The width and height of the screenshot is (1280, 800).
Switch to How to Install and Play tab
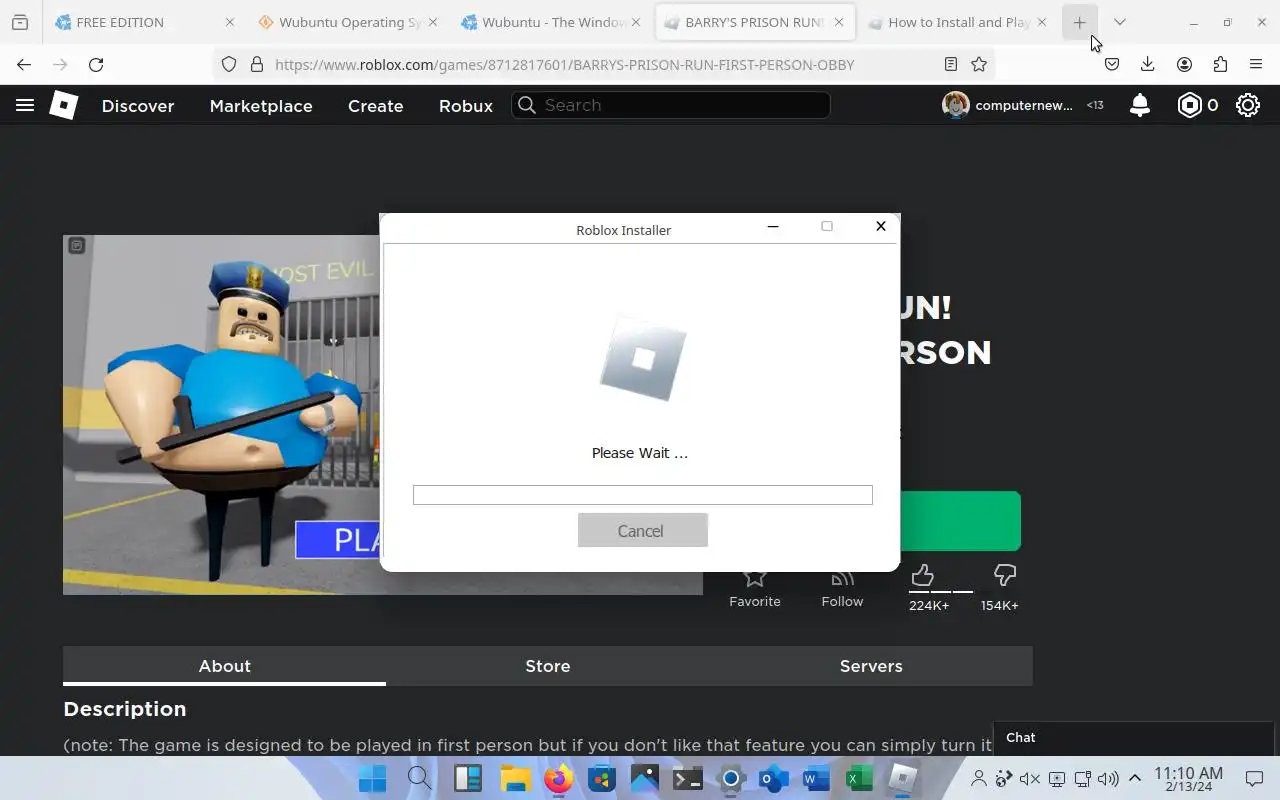point(958,22)
